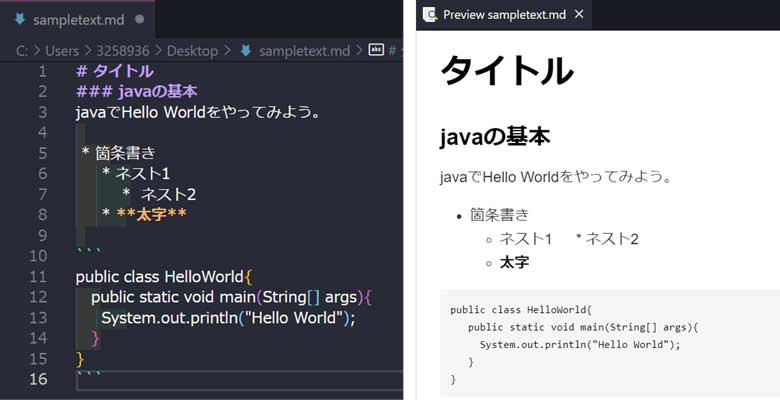Click the opening code fence on line 10
The image size is (780, 400).
click(x=89, y=251)
